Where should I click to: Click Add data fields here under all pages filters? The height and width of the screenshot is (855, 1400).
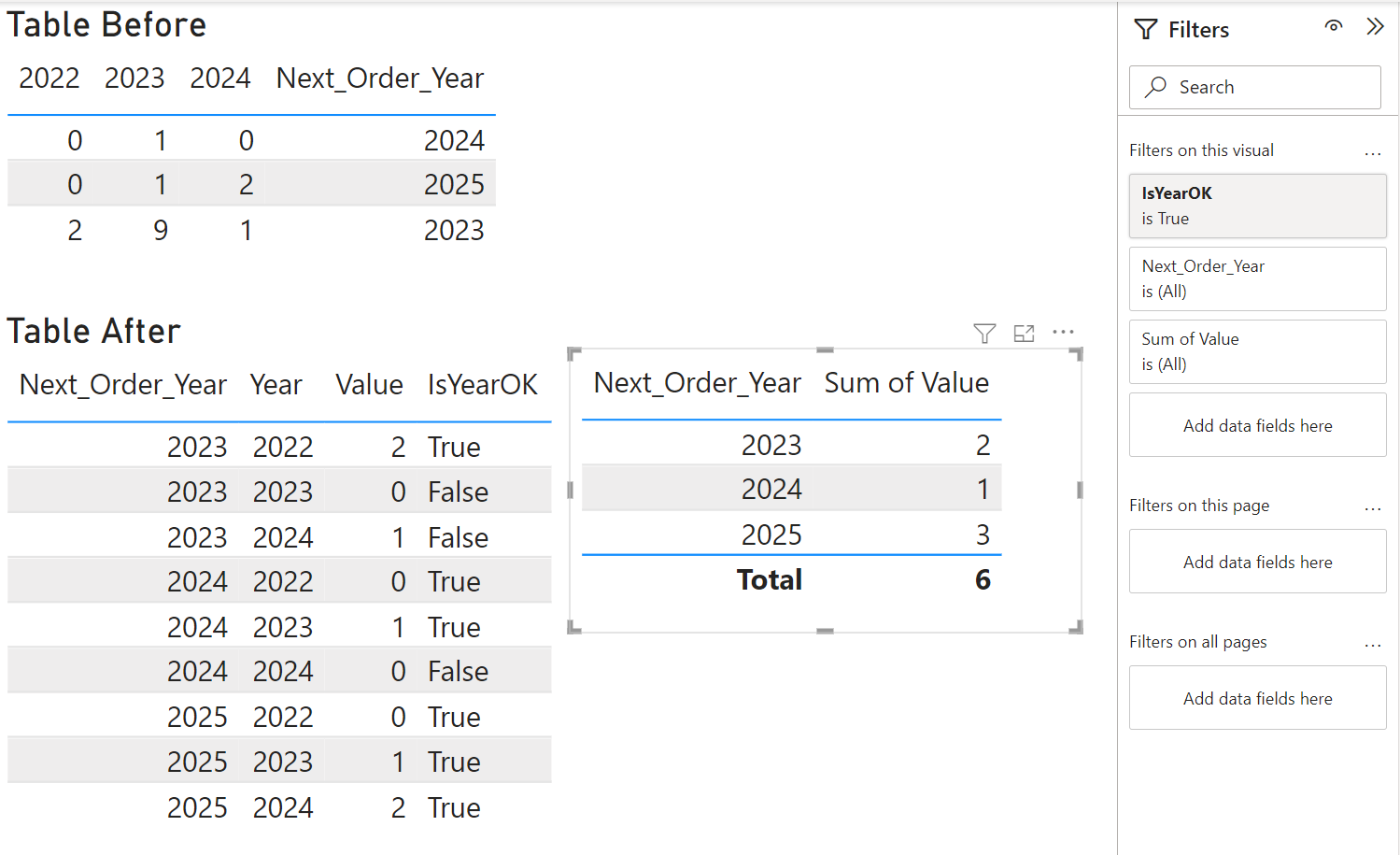pos(1258,698)
